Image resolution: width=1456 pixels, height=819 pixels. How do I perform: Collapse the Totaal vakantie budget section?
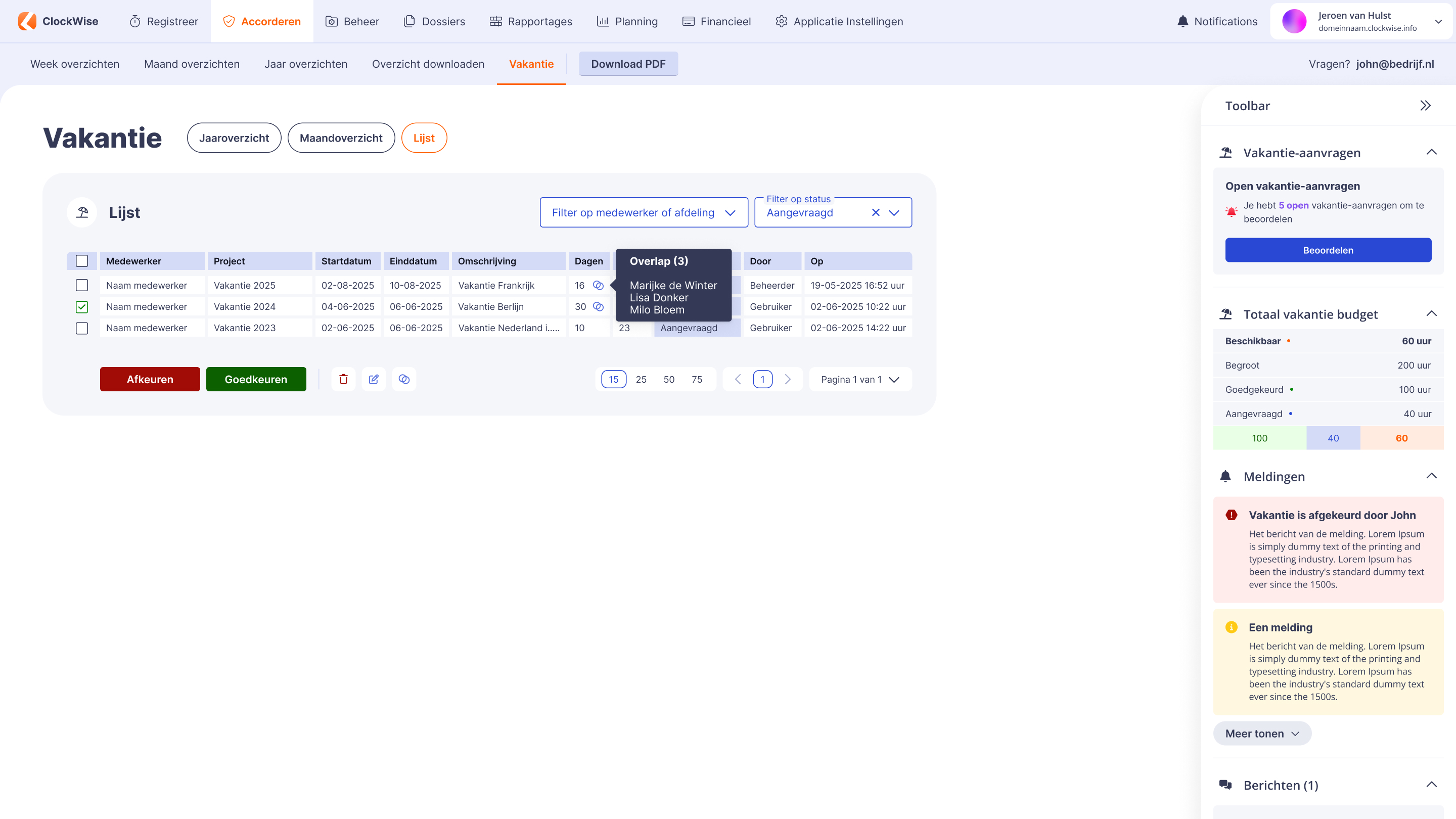[1431, 313]
